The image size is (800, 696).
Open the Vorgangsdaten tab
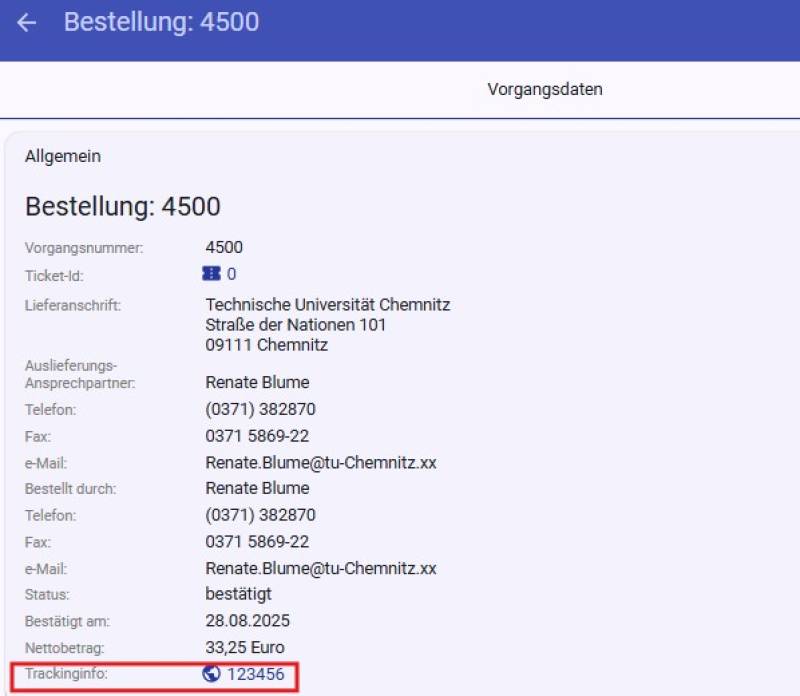click(545, 90)
